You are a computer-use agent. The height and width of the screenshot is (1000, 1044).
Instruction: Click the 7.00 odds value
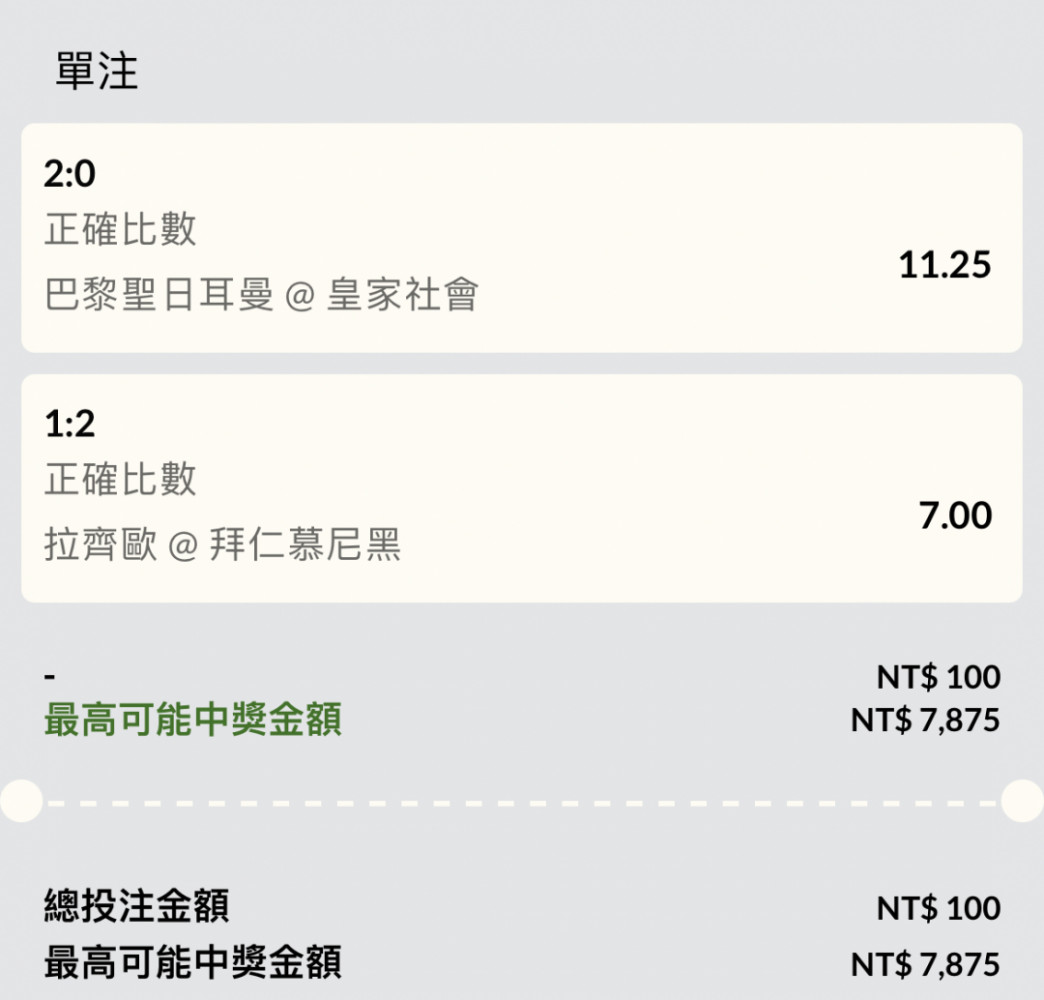(955, 515)
